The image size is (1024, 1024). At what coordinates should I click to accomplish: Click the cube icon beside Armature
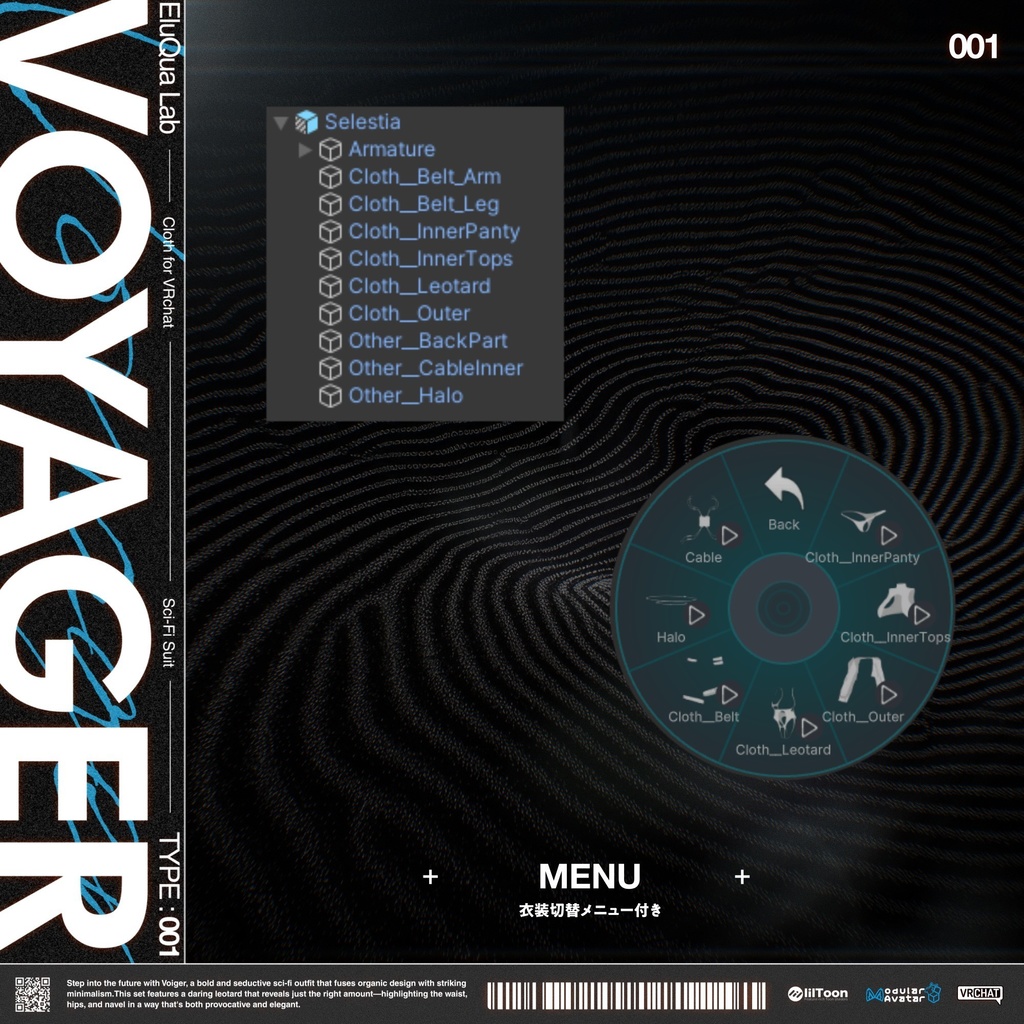coord(331,149)
